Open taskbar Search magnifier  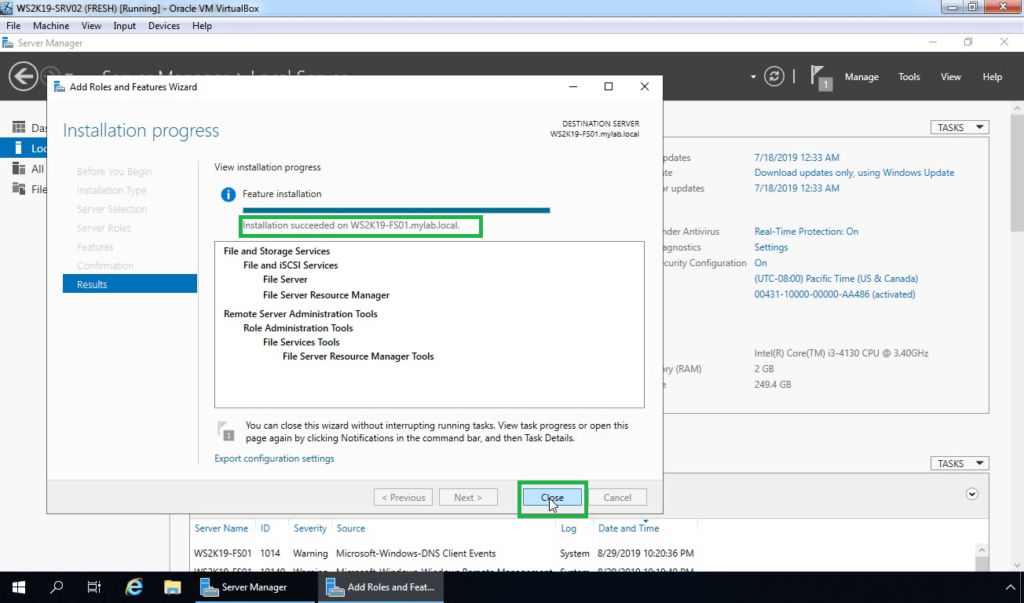(x=56, y=587)
